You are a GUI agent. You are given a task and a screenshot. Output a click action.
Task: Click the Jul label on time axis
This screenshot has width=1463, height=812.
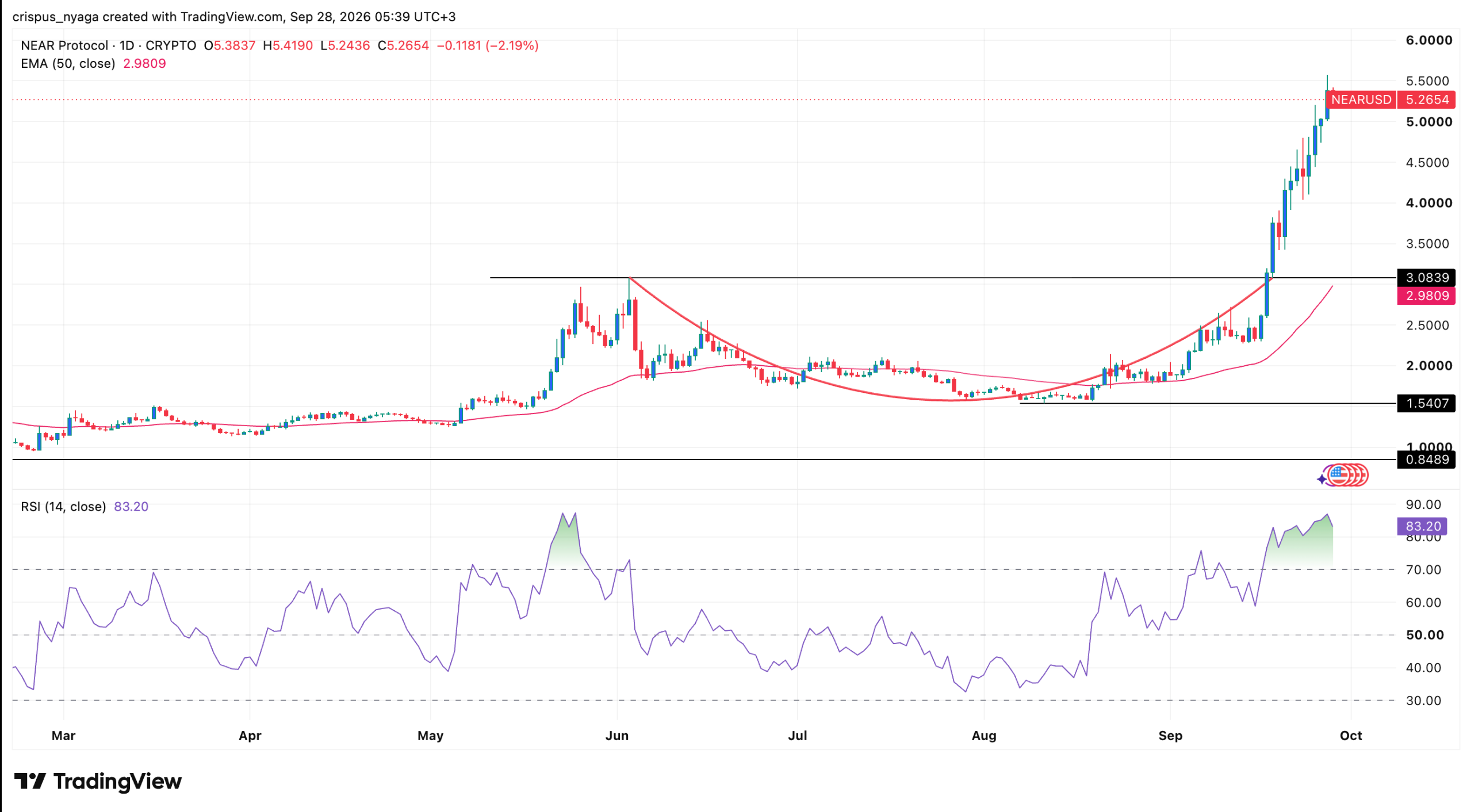pos(798,736)
